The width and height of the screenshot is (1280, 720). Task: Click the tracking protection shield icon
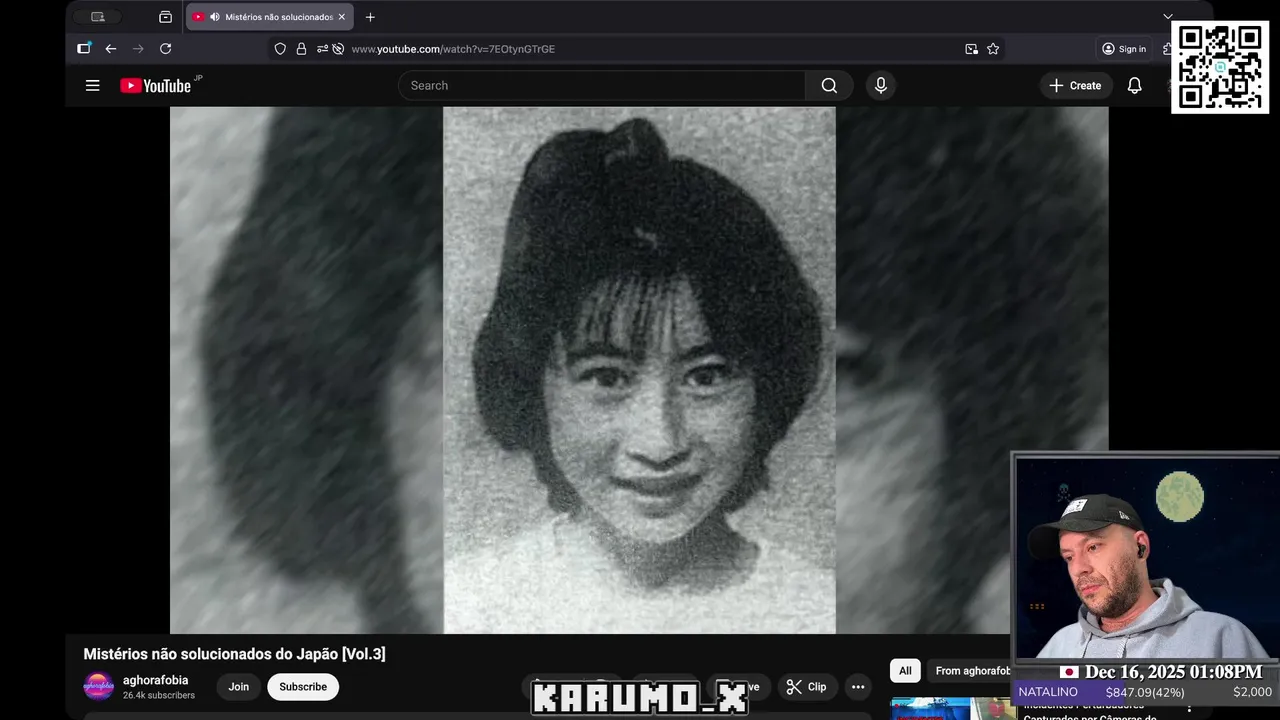(x=280, y=49)
